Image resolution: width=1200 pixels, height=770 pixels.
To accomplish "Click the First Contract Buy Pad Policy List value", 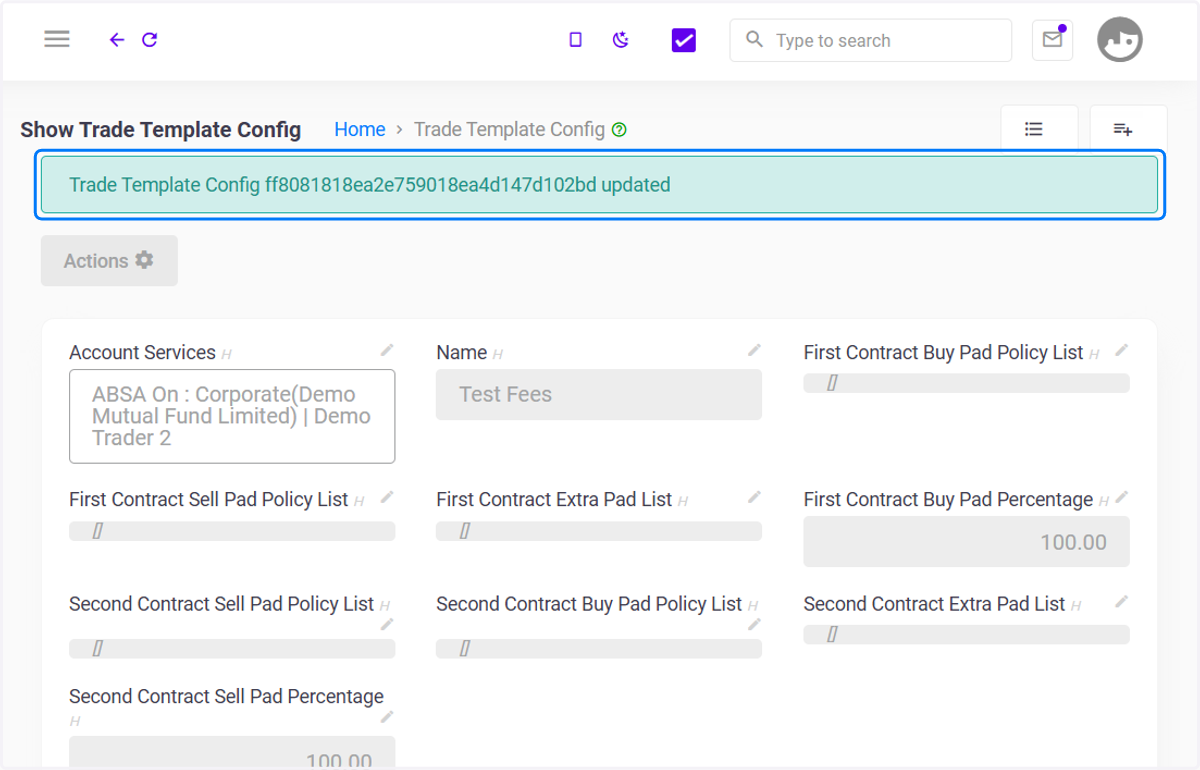I will click(x=966, y=383).
